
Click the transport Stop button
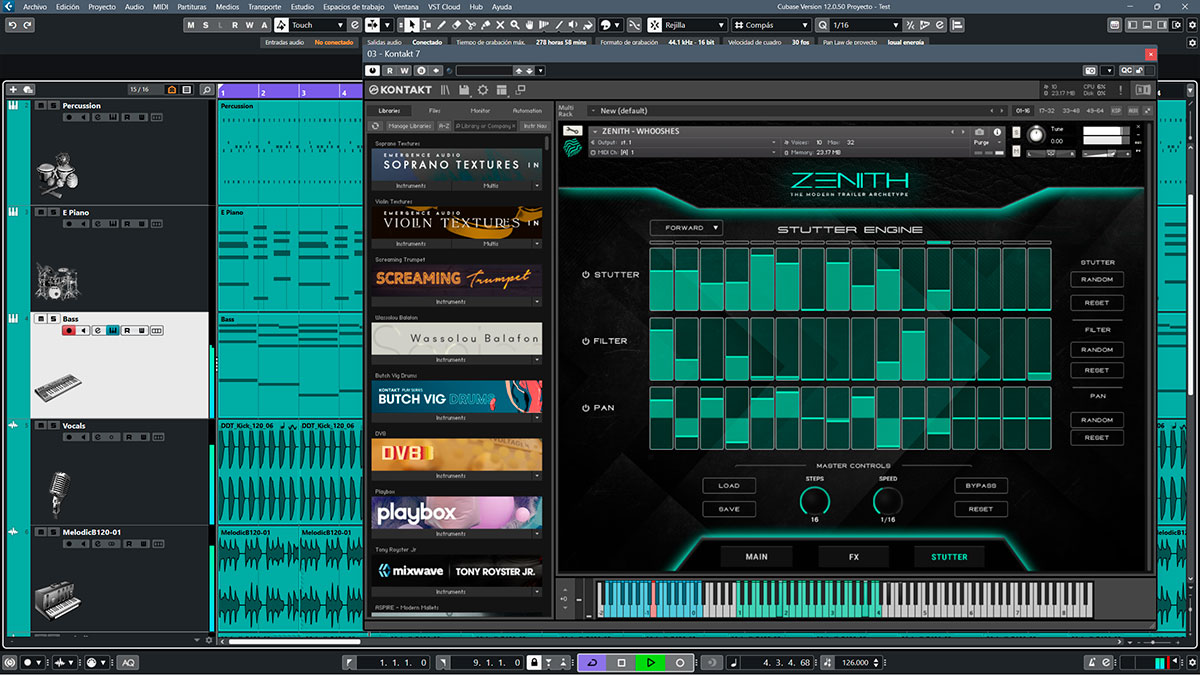pyautogui.click(x=622, y=662)
